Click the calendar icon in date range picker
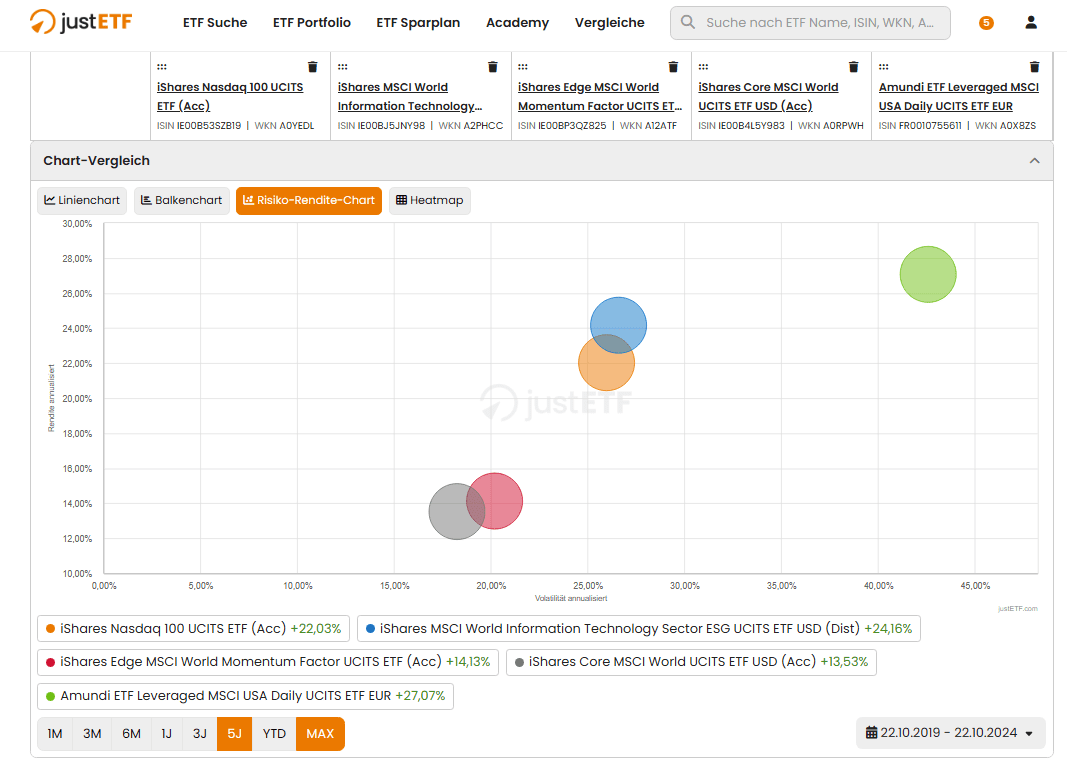Image resolution: width=1067 pixels, height=759 pixels. 871,732
